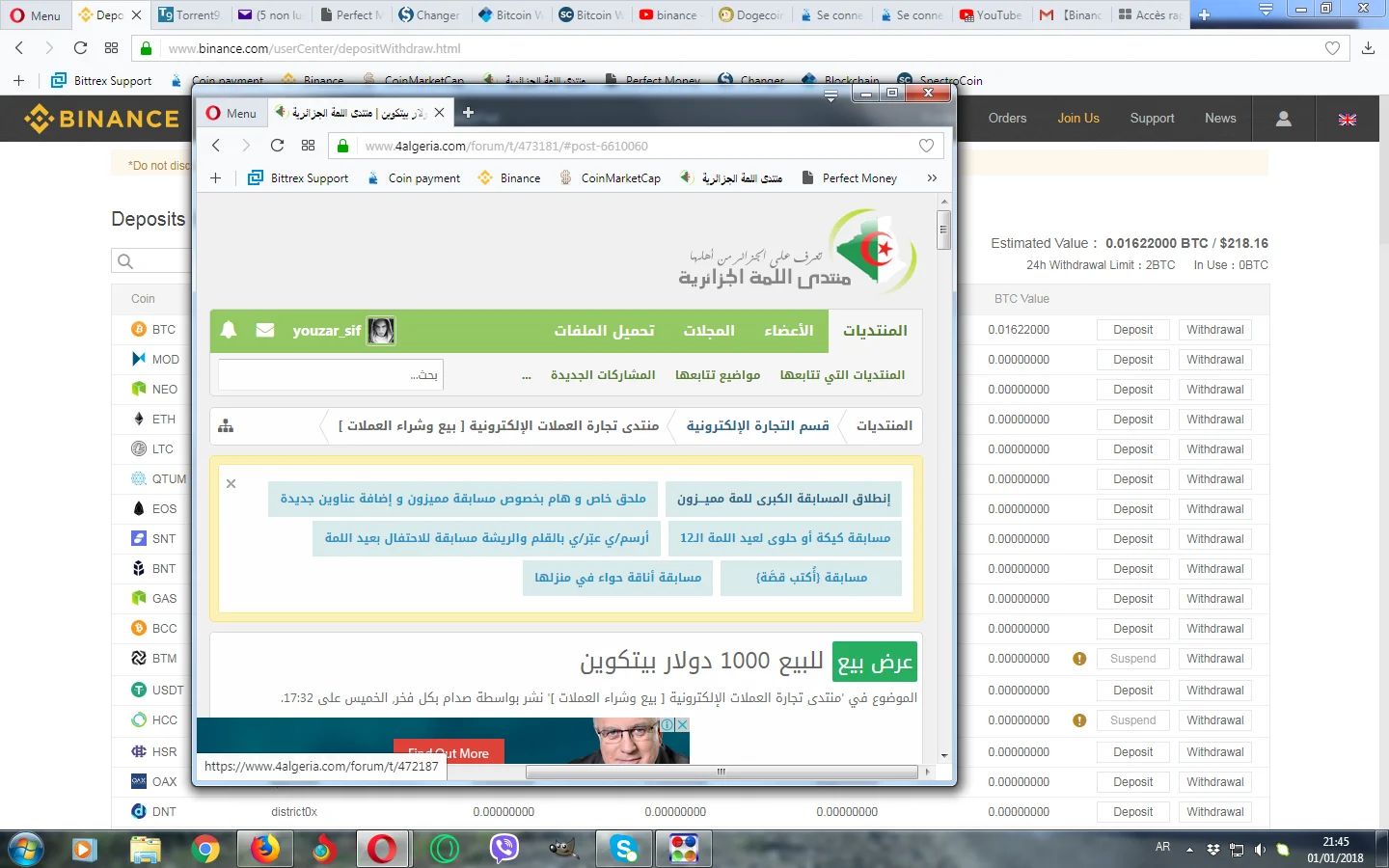Open the Opera Menu in popup window
The image size is (1389, 868).
click(231, 113)
